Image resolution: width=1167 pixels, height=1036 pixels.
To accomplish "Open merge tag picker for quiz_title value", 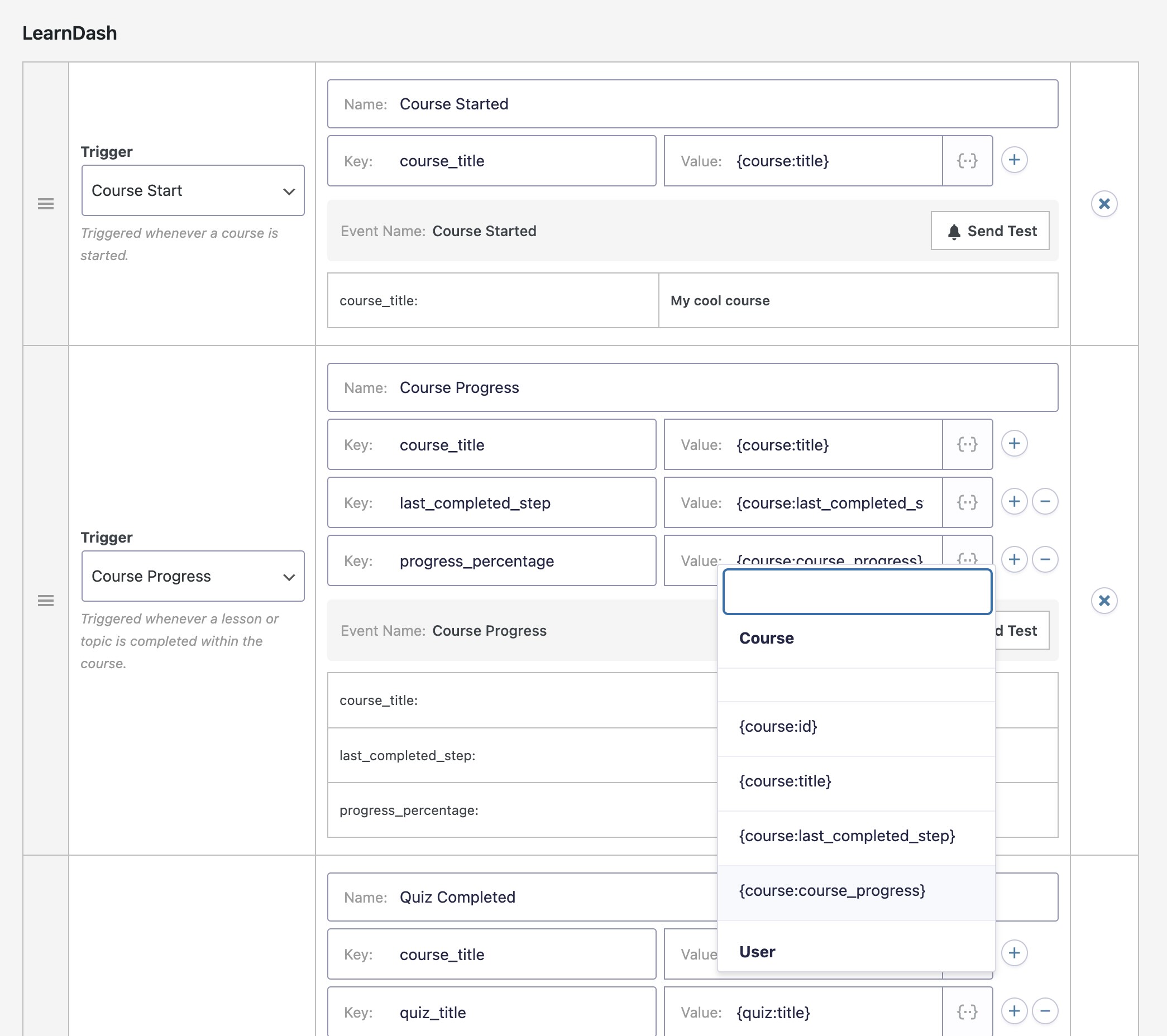I will [x=967, y=1012].
